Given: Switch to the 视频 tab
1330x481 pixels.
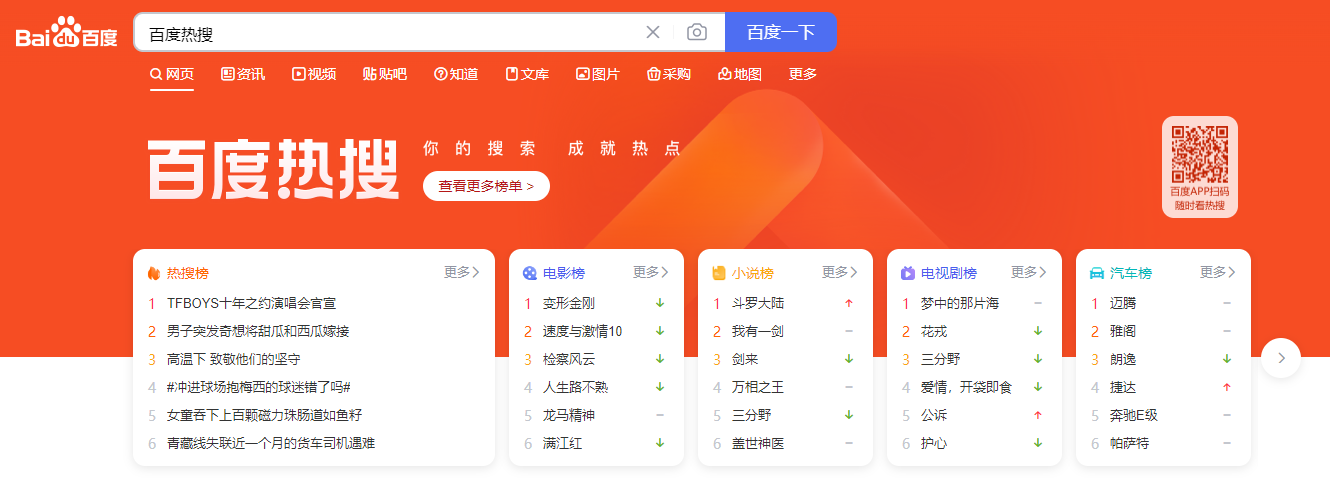Looking at the screenshot, I should [314, 74].
